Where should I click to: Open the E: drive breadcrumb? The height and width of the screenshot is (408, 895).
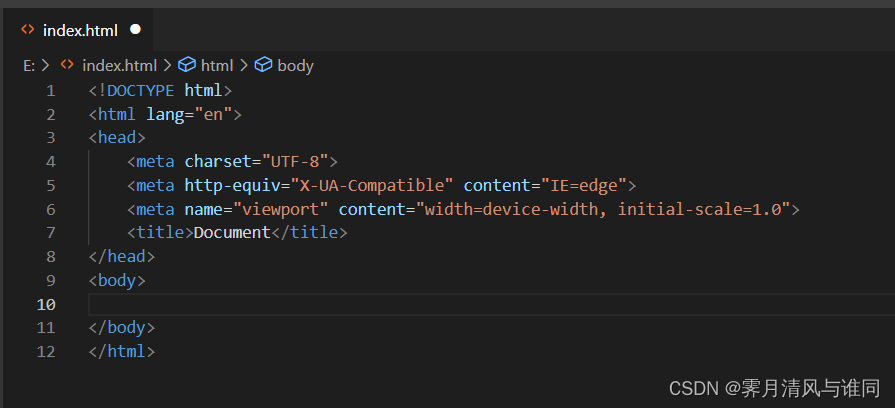coord(29,65)
